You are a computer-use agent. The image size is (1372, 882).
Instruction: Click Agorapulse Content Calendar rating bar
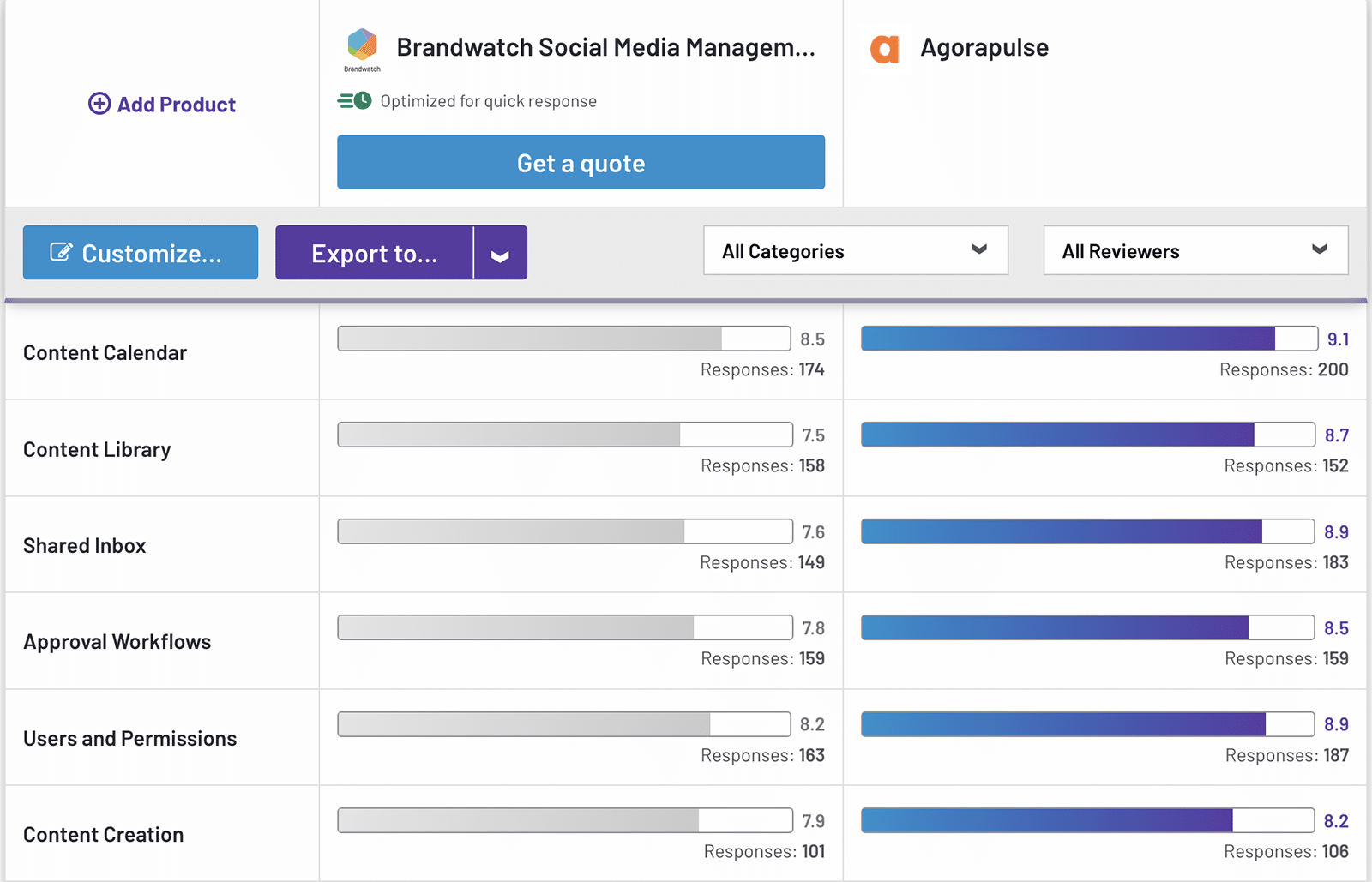click(x=1088, y=339)
